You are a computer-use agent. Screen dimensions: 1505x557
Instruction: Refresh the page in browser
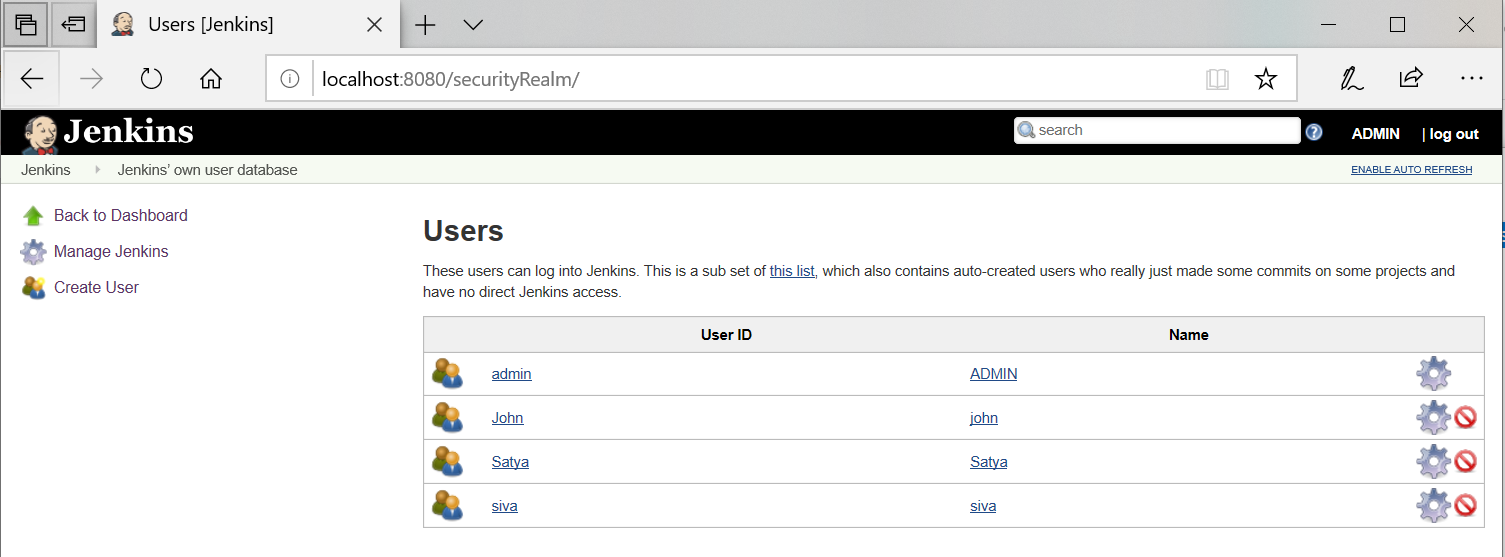[151, 79]
